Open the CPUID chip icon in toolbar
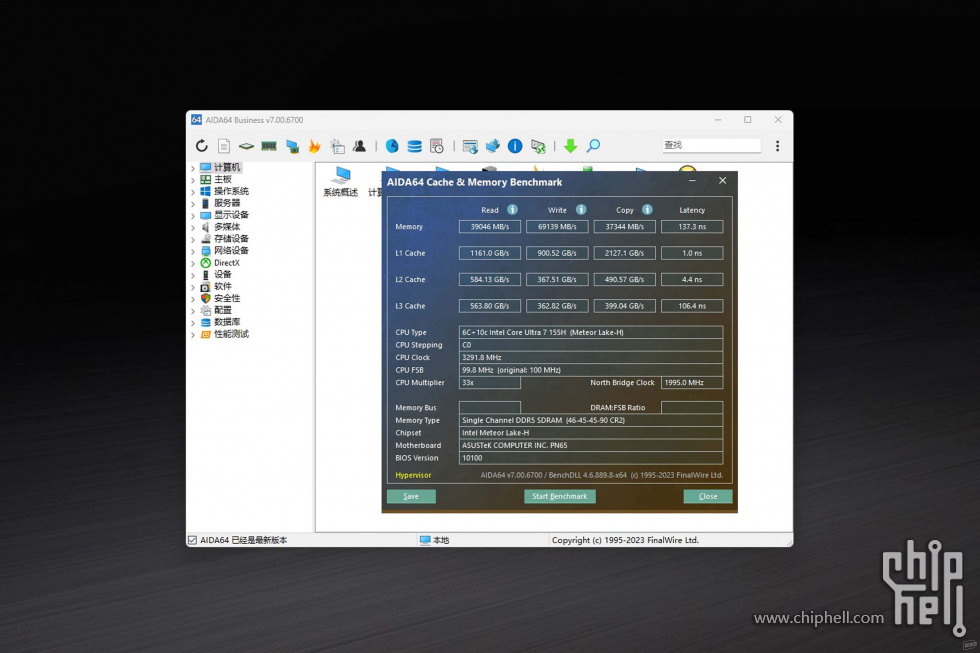This screenshot has width=980, height=653. 246,146
